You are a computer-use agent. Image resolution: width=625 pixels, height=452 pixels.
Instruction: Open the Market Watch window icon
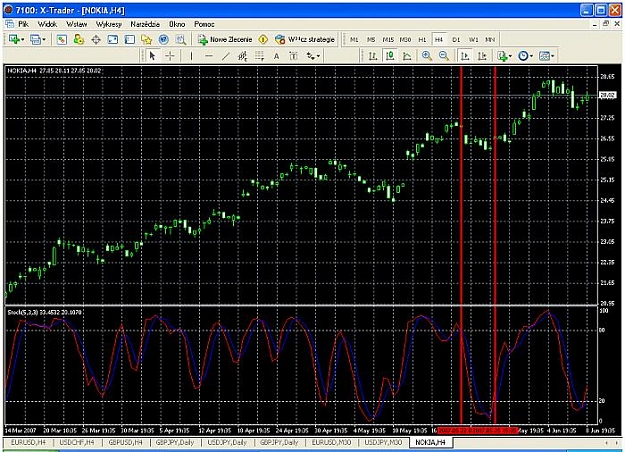pos(61,39)
